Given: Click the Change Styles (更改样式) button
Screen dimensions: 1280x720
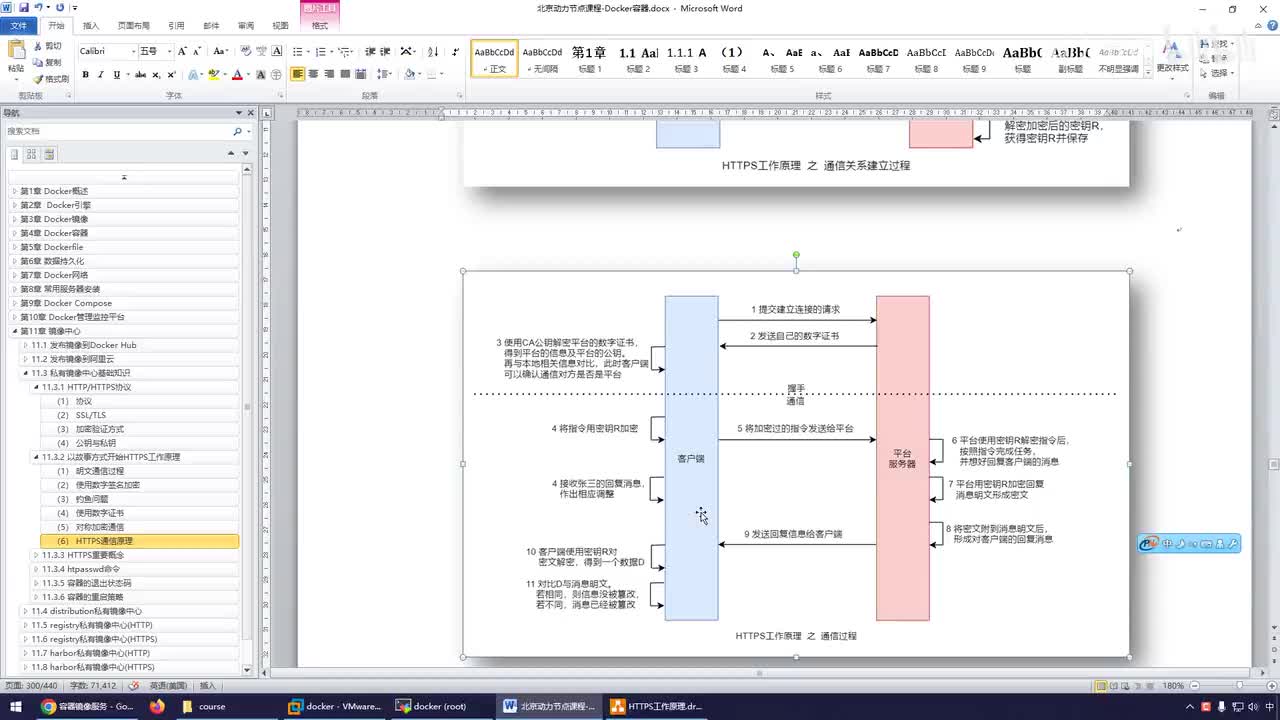Looking at the screenshot, I should click(1172, 58).
